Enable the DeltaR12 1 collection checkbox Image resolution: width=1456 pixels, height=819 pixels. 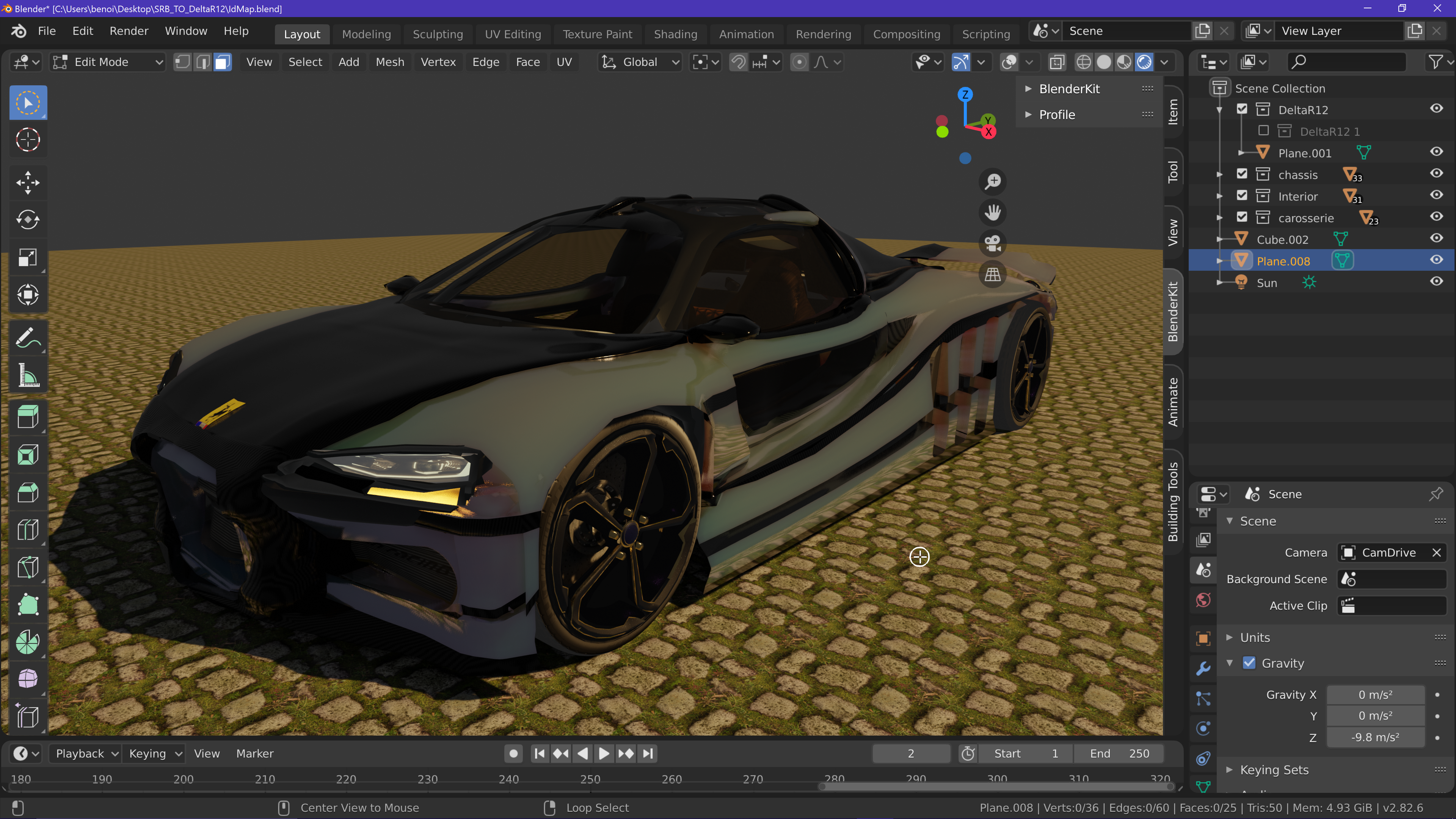coord(1263,130)
